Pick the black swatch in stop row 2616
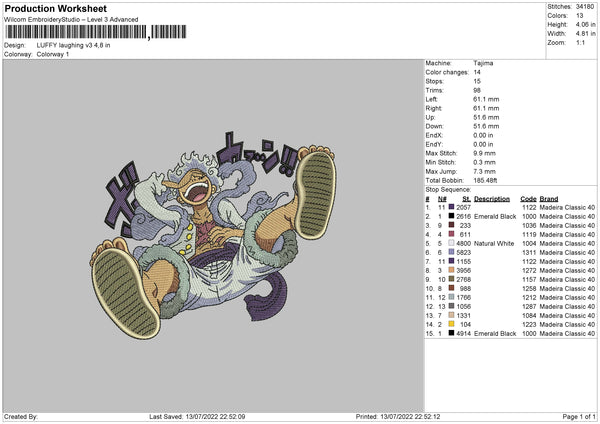This screenshot has width=600, height=424. 451,216
